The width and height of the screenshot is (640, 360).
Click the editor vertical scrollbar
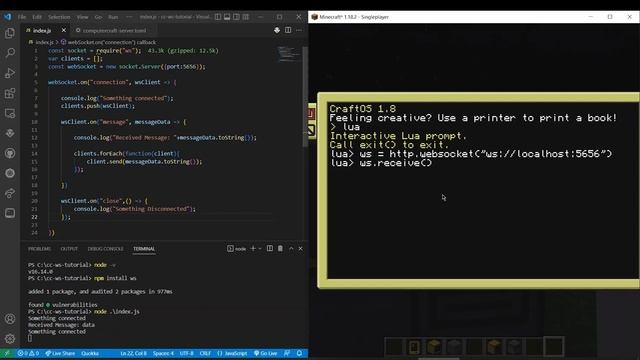coord(305,97)
